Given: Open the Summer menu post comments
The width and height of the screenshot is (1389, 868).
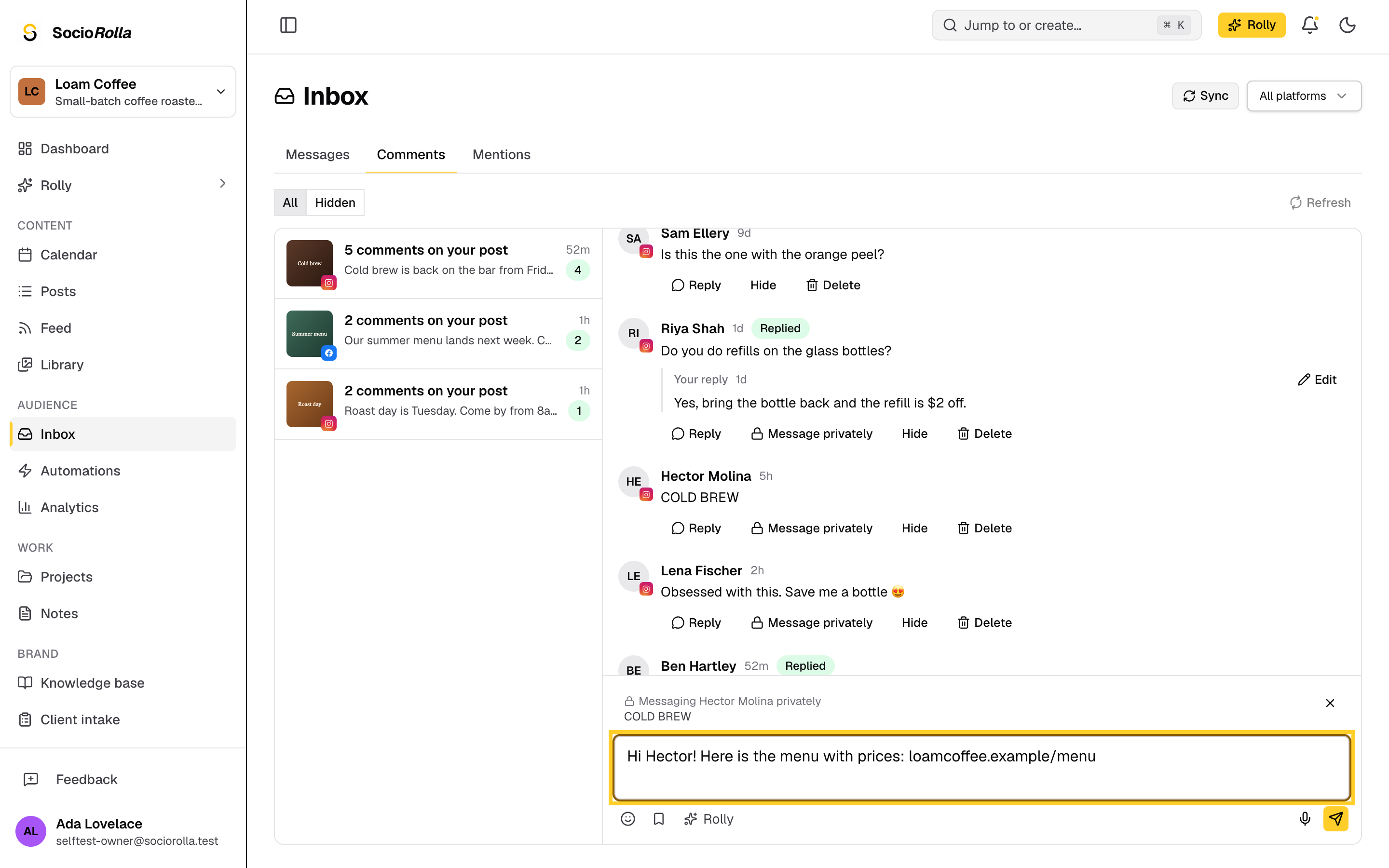Looking at the screenshot, I should pos(438,334).
